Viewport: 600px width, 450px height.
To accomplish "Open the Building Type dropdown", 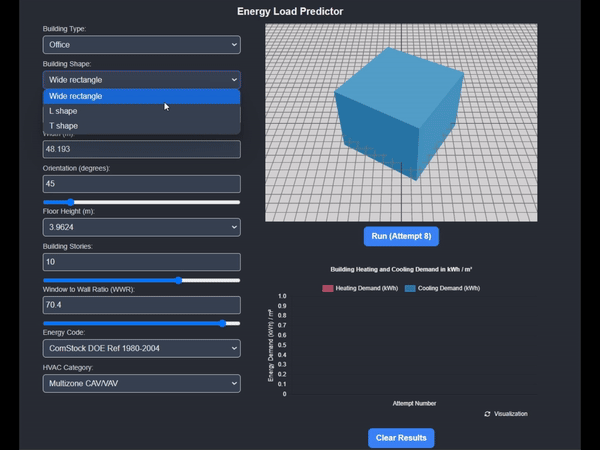I will coord(142,45).
